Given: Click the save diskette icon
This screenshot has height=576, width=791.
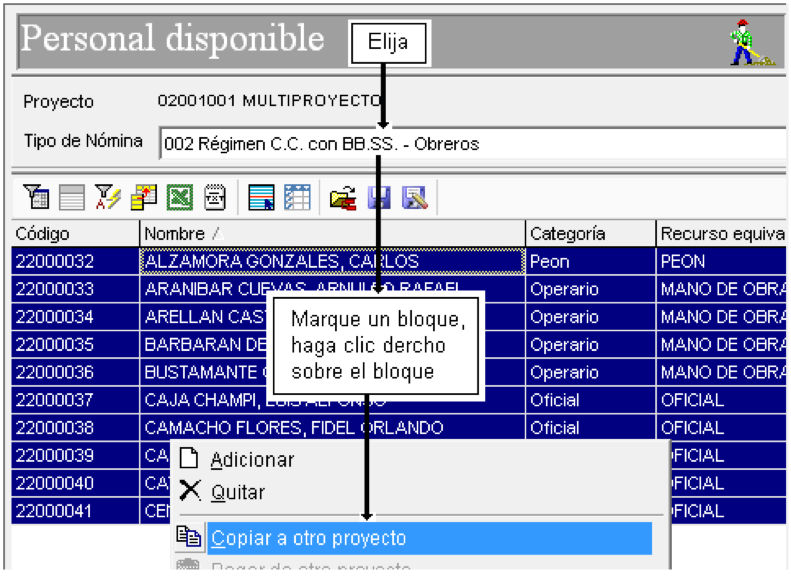Looking at the screenshot, I should coord(379,197).
